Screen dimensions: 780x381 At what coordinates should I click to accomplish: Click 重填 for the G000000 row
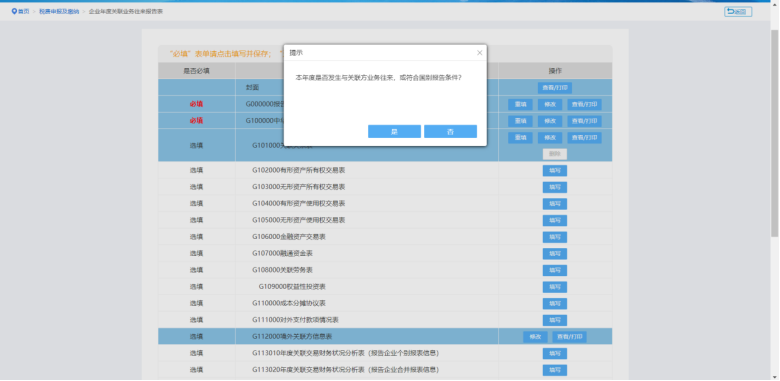coord(520,104)
